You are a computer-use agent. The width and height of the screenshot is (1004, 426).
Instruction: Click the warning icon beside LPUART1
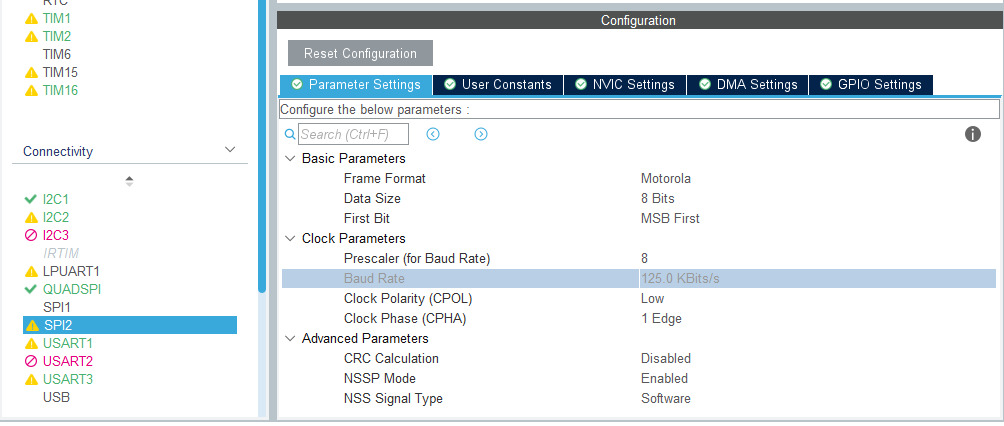(31, 271)
